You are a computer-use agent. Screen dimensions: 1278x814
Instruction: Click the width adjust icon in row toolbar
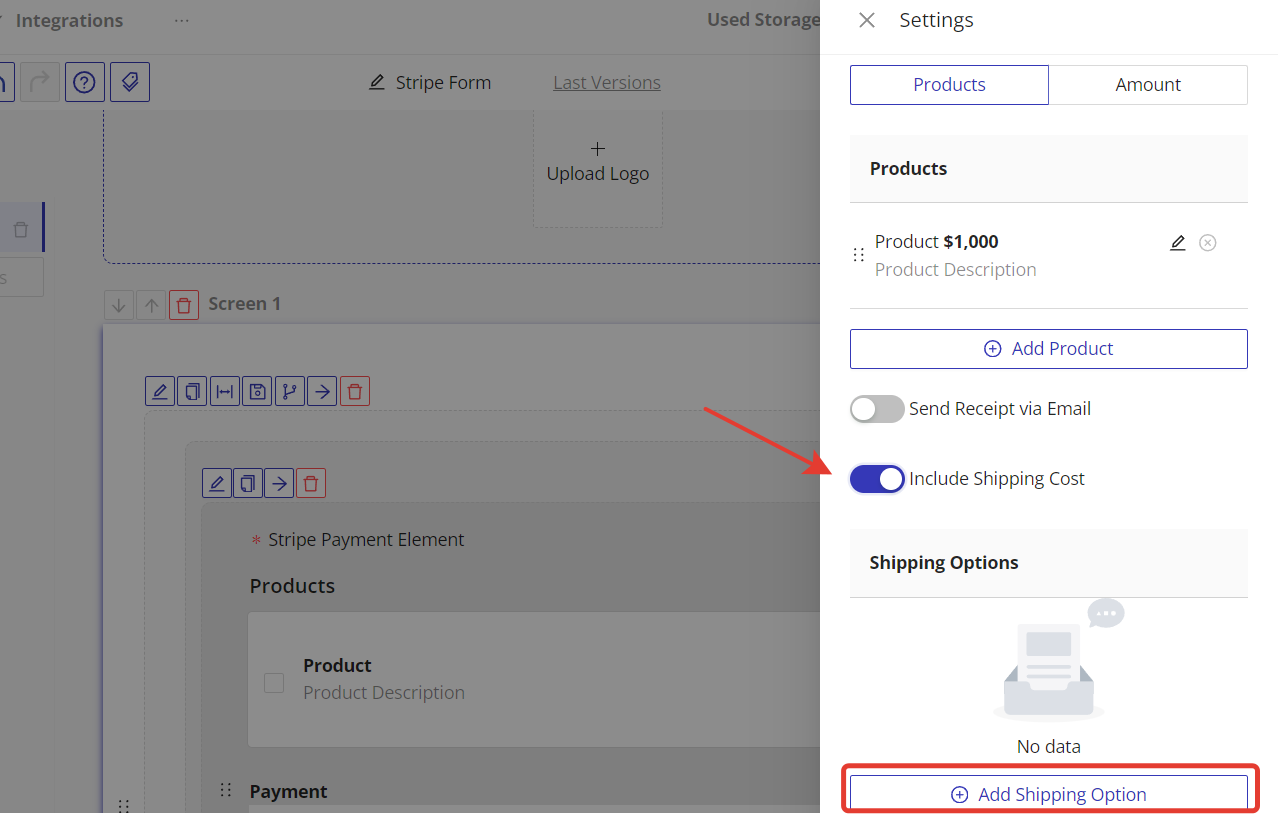[x=225, y=391]
